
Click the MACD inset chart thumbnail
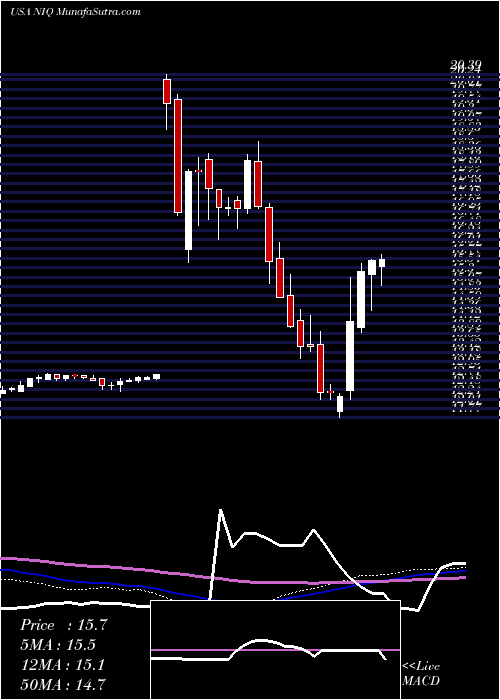point(275,650)
